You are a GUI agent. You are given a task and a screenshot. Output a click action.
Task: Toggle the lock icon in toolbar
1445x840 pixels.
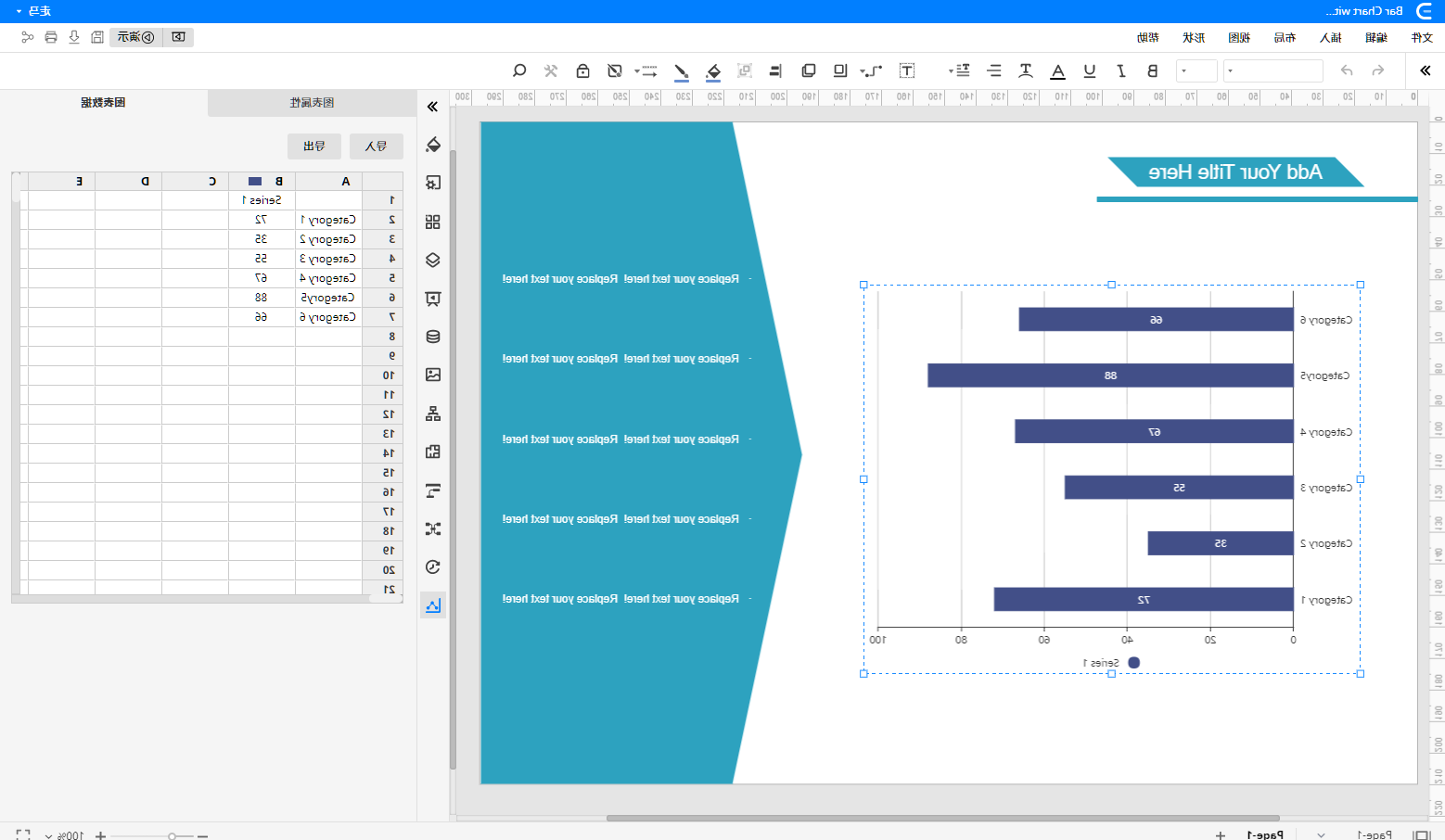click(x=582, y=70)
